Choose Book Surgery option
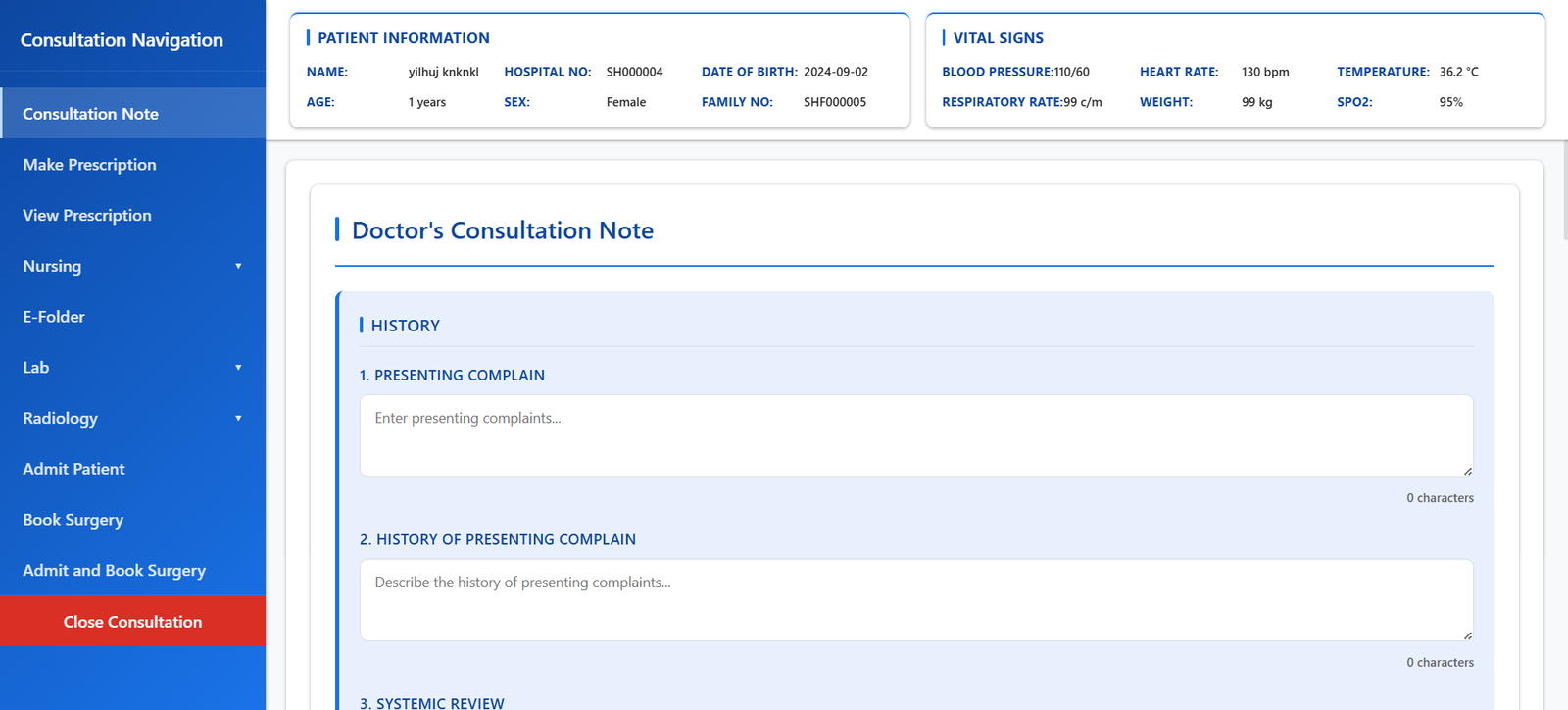Screen dimensions: 1568x710 point(73,520)
